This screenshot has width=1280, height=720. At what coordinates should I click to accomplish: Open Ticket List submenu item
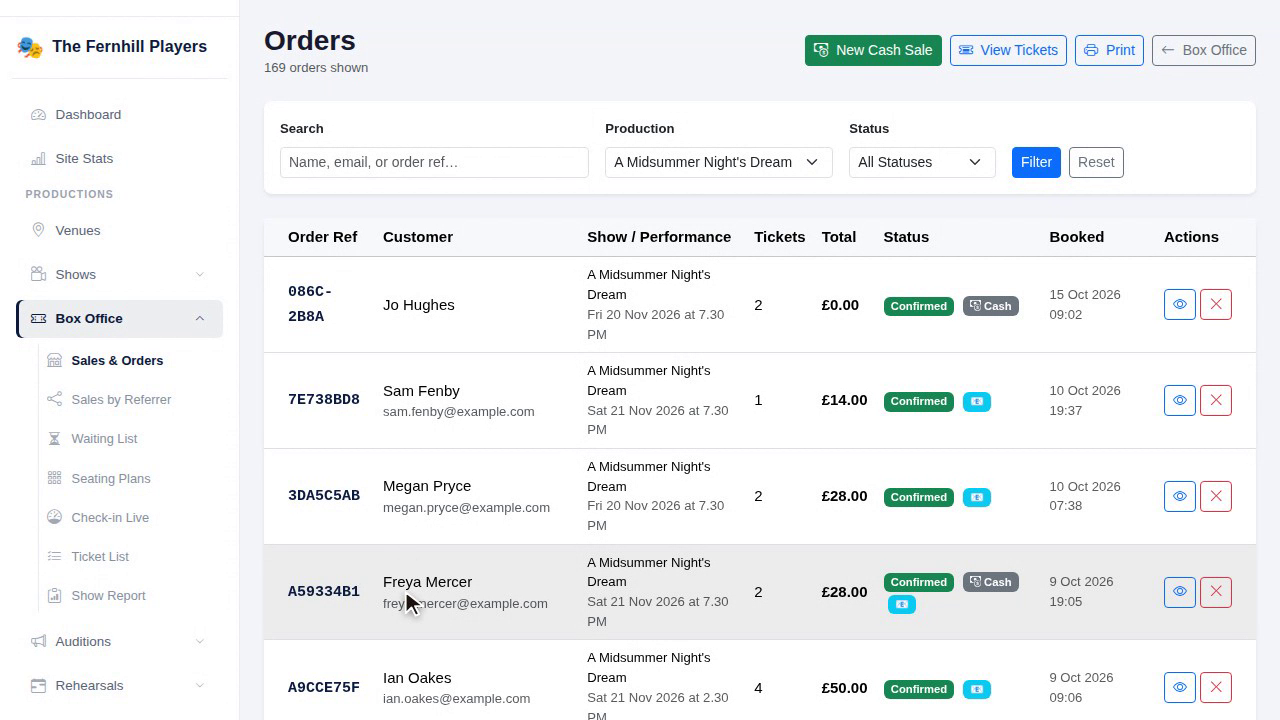(x=131, y=556)
